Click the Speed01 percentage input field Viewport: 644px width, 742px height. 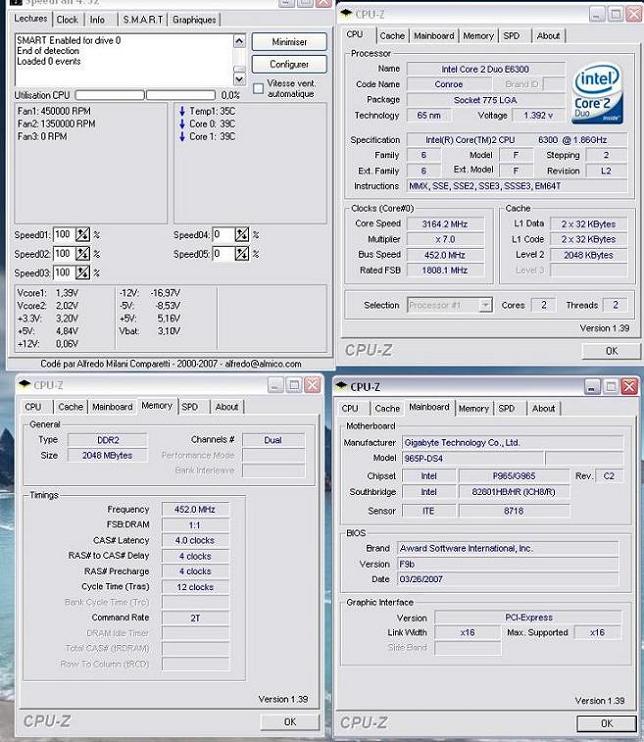pos(63,235)
